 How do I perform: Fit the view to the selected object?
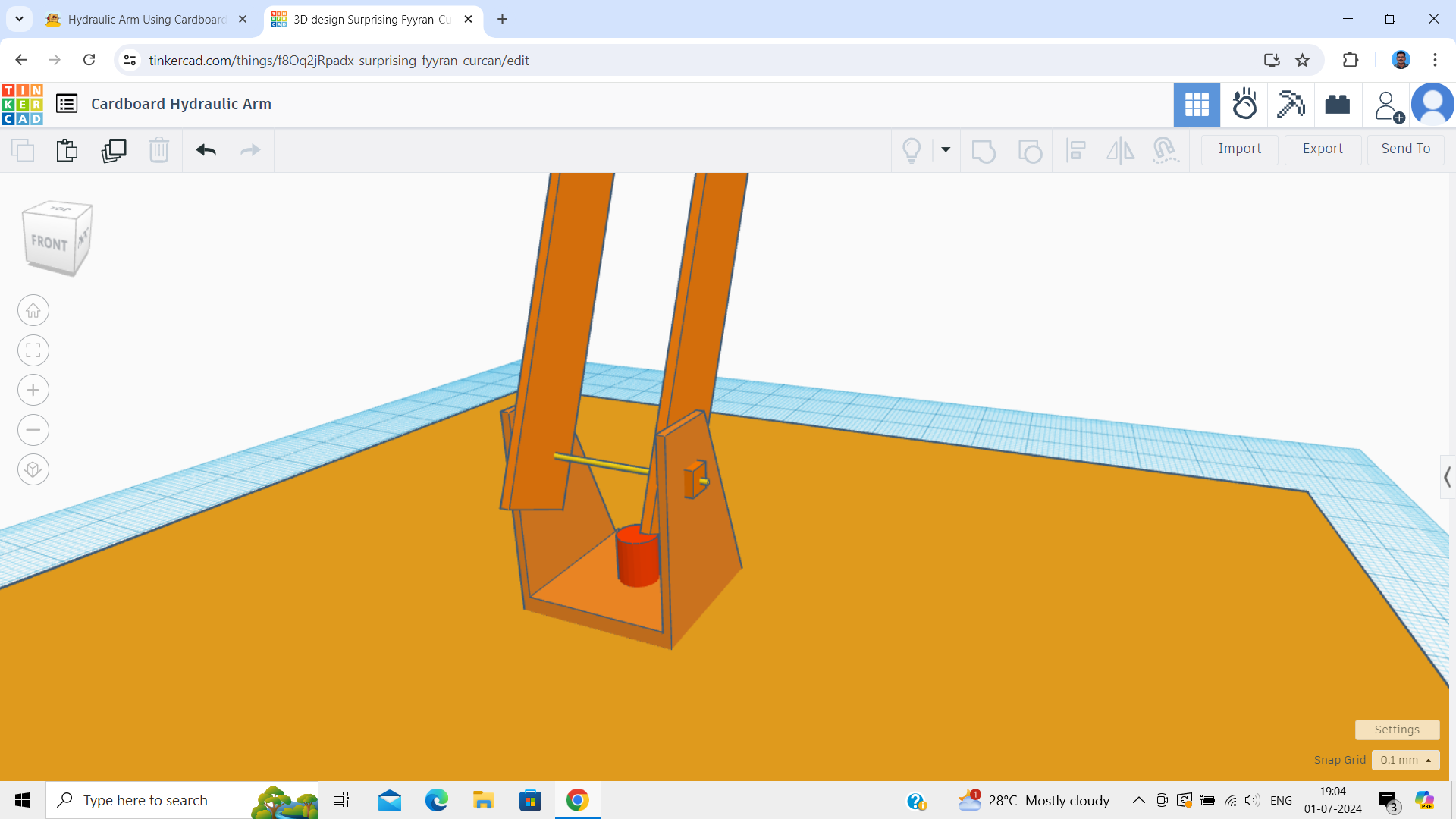(33, 350)
